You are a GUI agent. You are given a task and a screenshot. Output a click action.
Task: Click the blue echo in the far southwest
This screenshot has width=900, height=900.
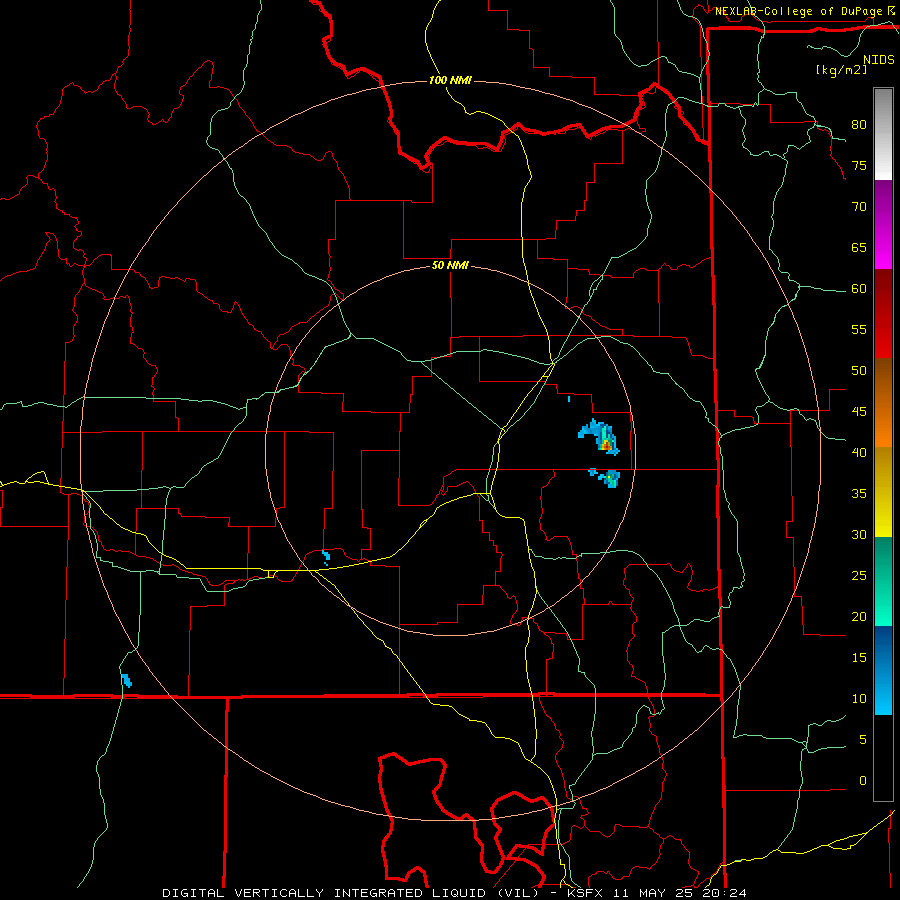[126, 680]
